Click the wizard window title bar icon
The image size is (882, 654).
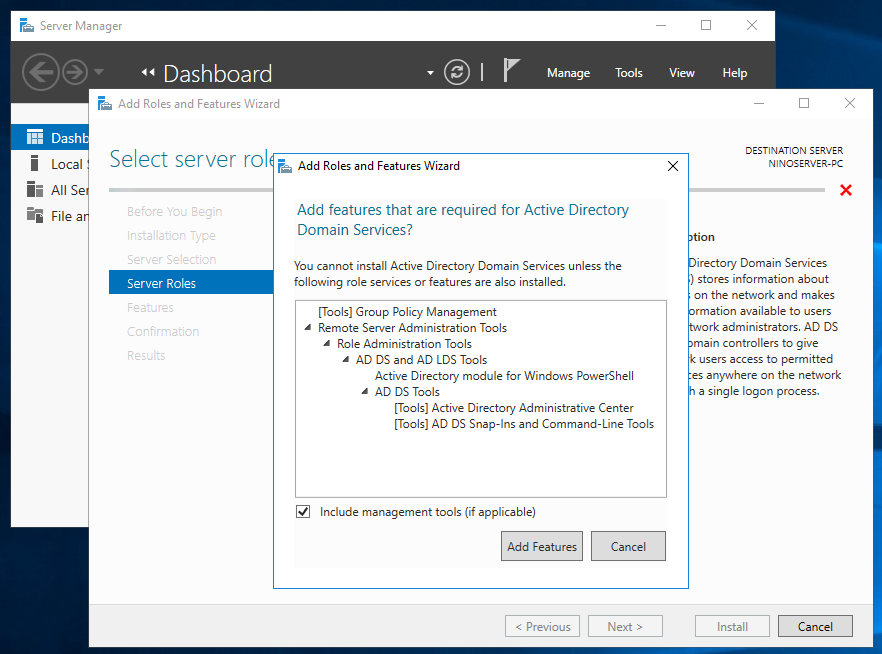coord(105,103)
